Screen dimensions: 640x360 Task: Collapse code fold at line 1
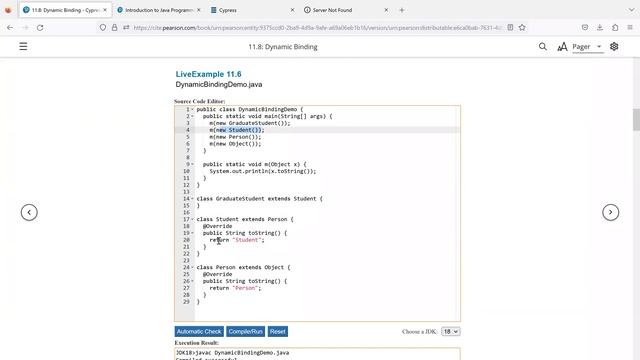[x=193, y=109]
